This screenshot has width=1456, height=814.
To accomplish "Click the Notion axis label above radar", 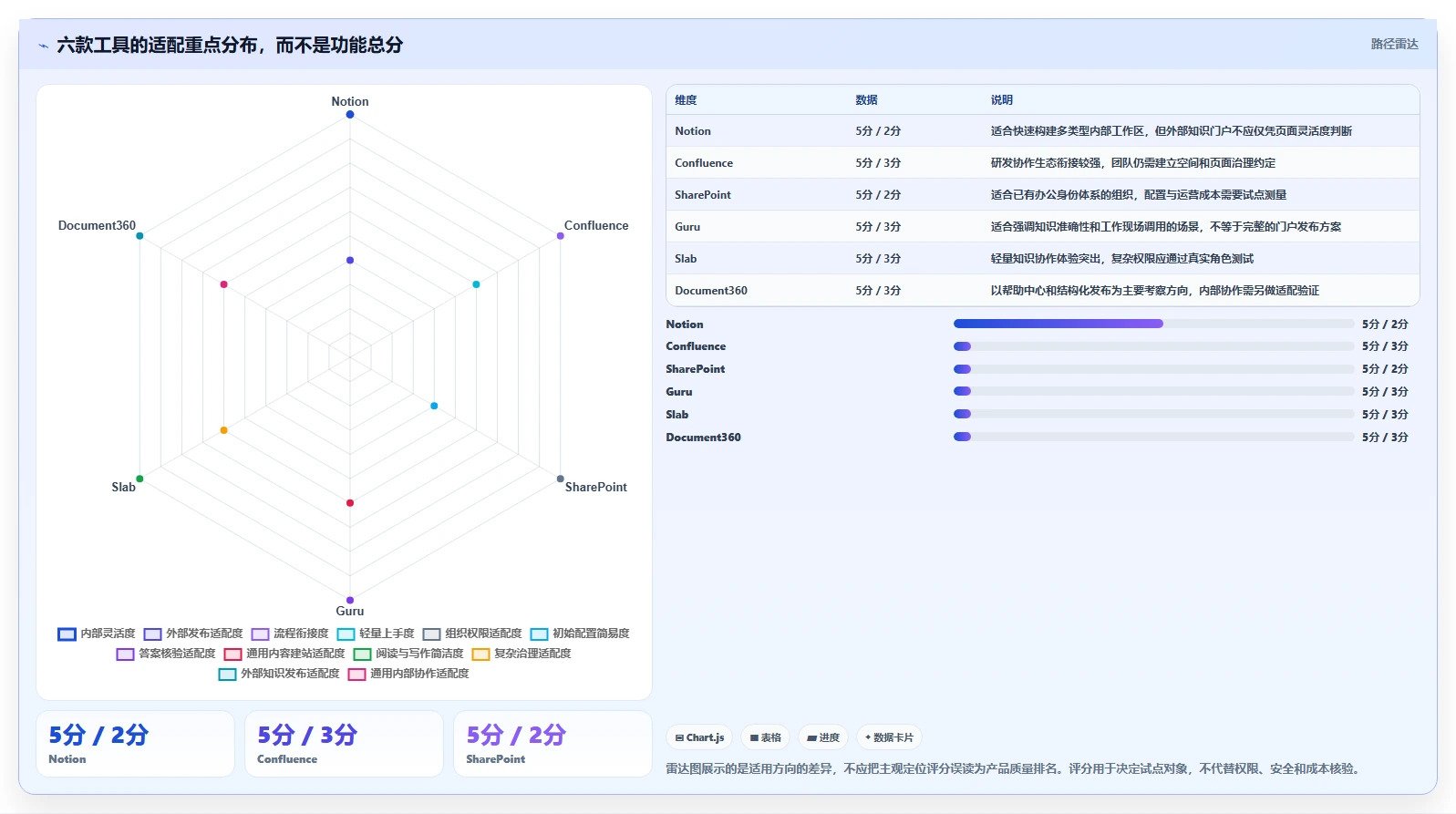I will pyautogui.click(x=350, y=101).
